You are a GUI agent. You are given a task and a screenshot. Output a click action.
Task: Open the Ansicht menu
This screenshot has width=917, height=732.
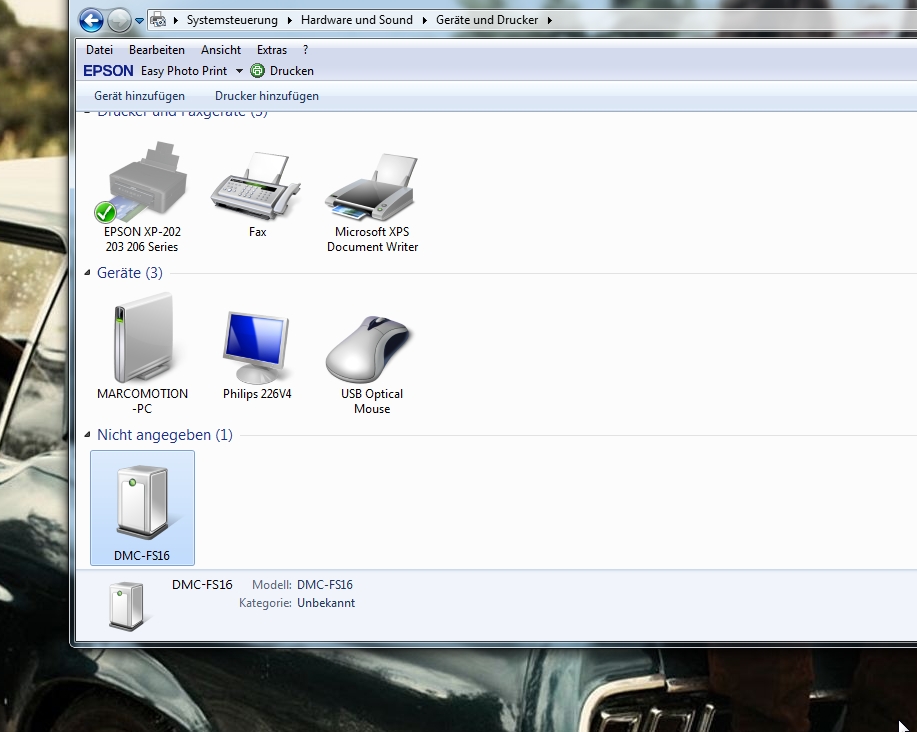pos(221,50)
